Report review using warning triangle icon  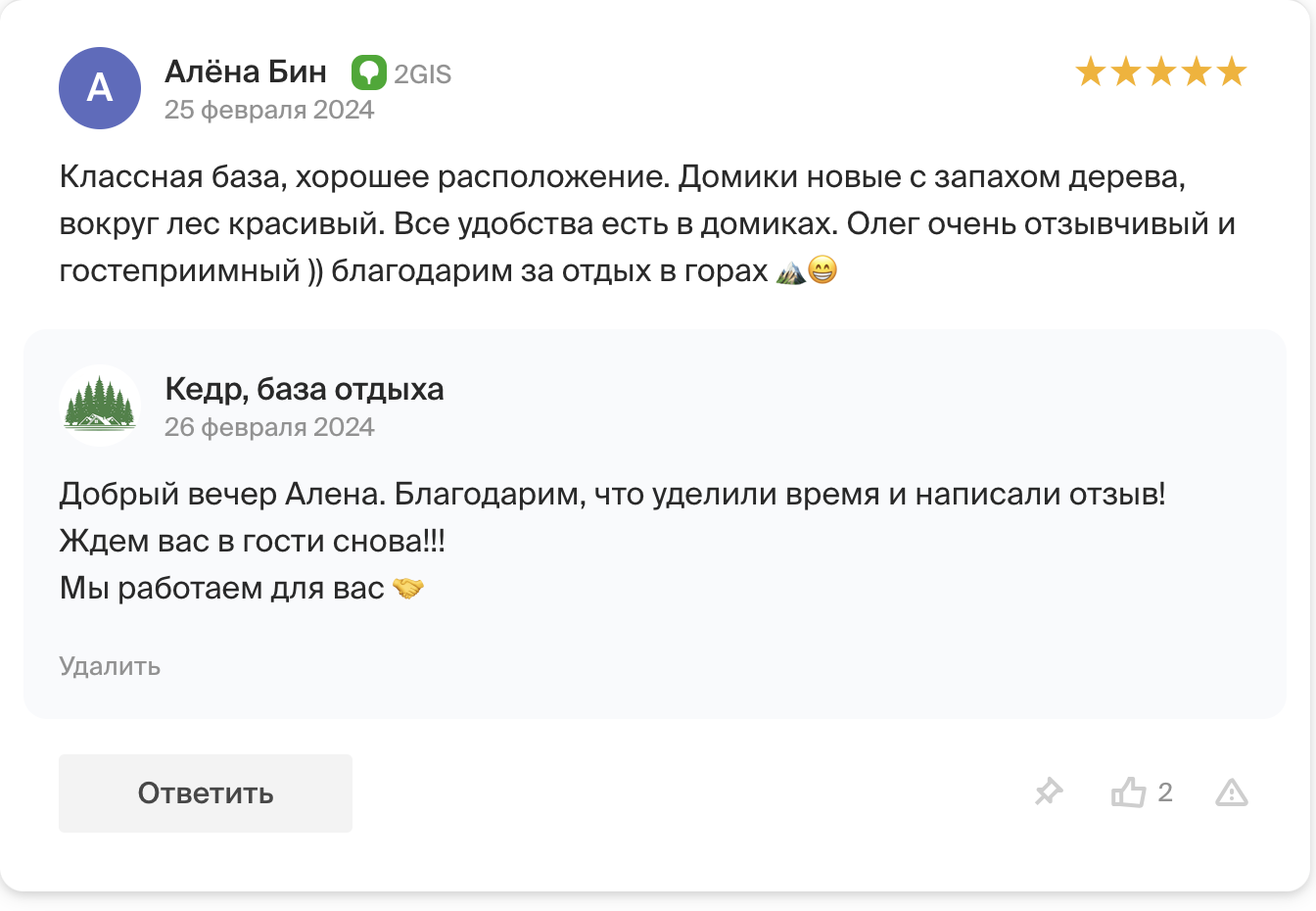click(1232, 792)
